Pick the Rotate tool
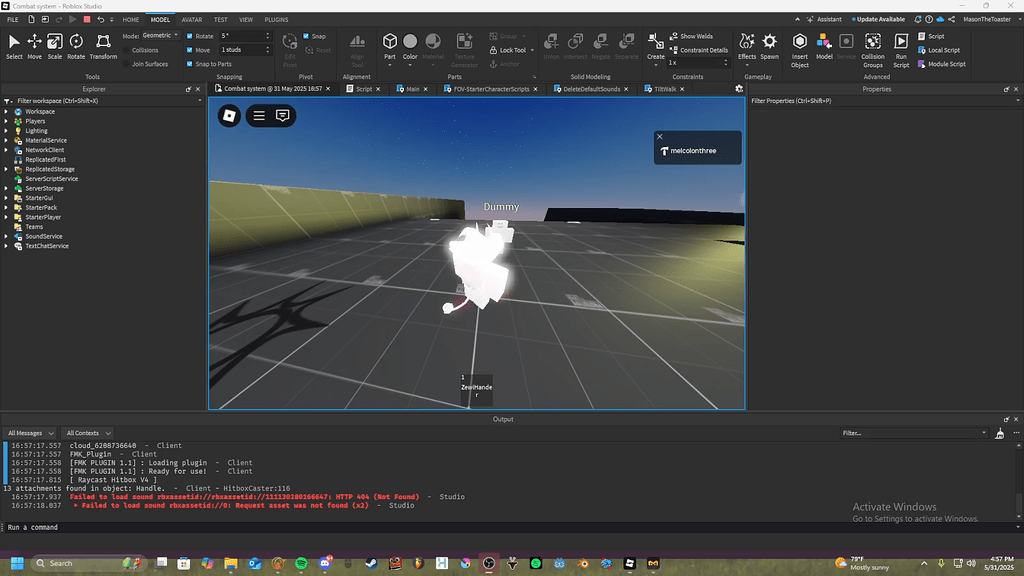 [76, 46]
